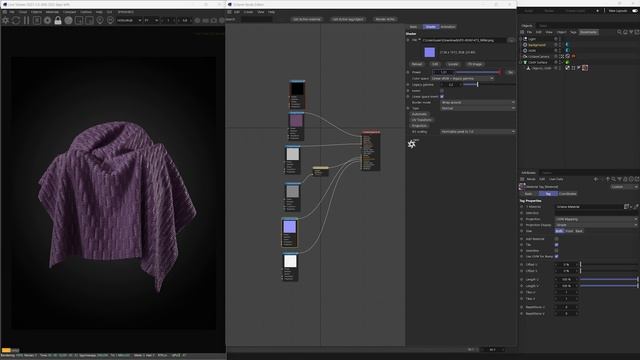Click the Get Active Material button
Viewport: 640px width, 360px height.
pyautogui.click(x=307, y=19)
